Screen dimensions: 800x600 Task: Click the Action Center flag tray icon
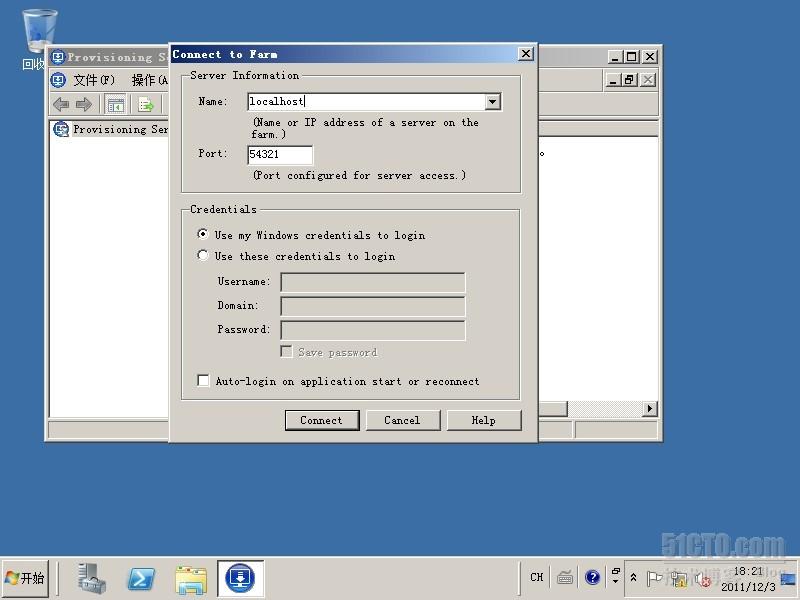654,578
